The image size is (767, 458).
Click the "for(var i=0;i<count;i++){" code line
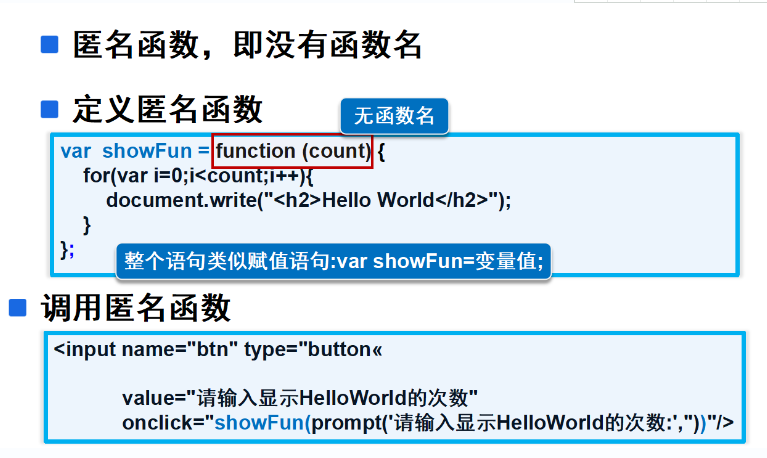198,175
